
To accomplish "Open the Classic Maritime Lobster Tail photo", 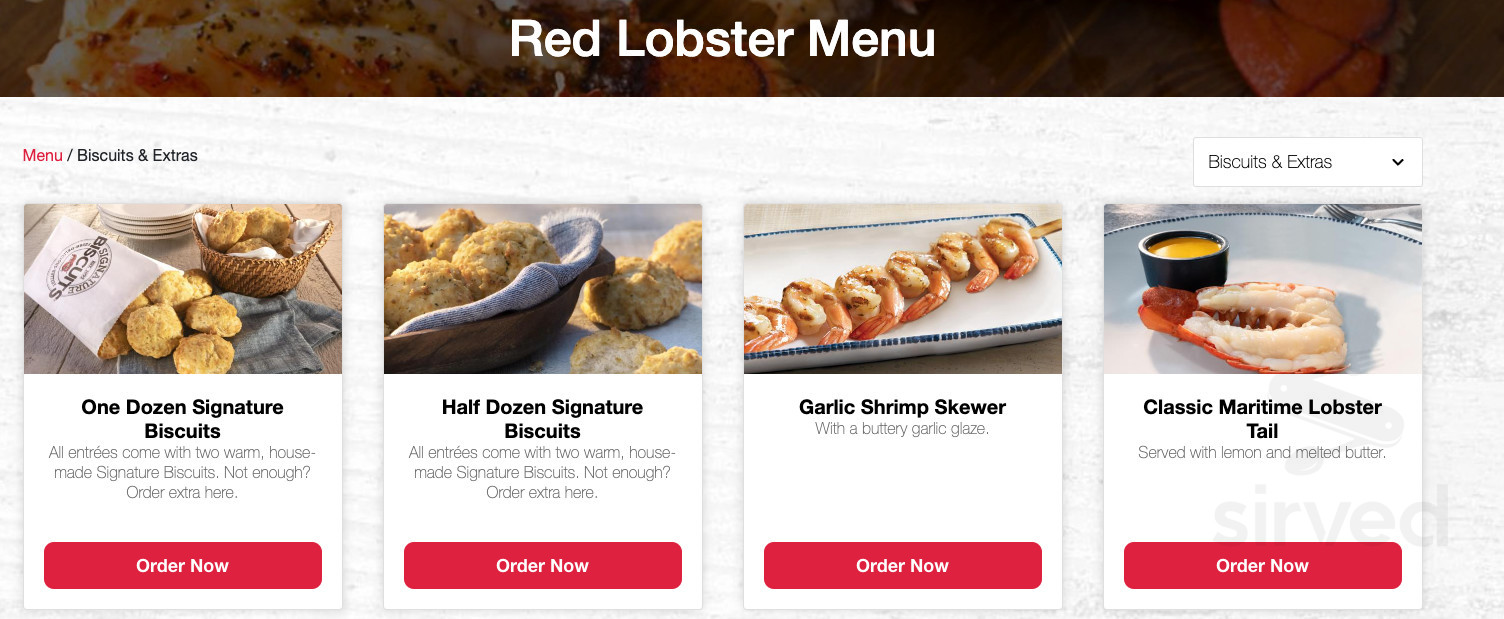I will tap(1263, 289).
